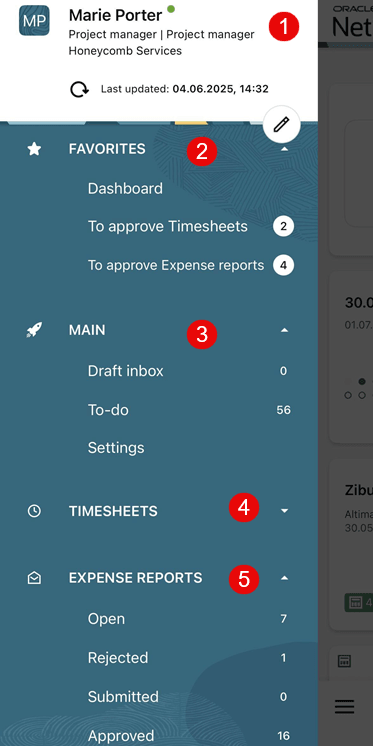The height and width of the screenshot is (746, 373).
Task: Click the Project manager role text
Action: pos(161,35)
